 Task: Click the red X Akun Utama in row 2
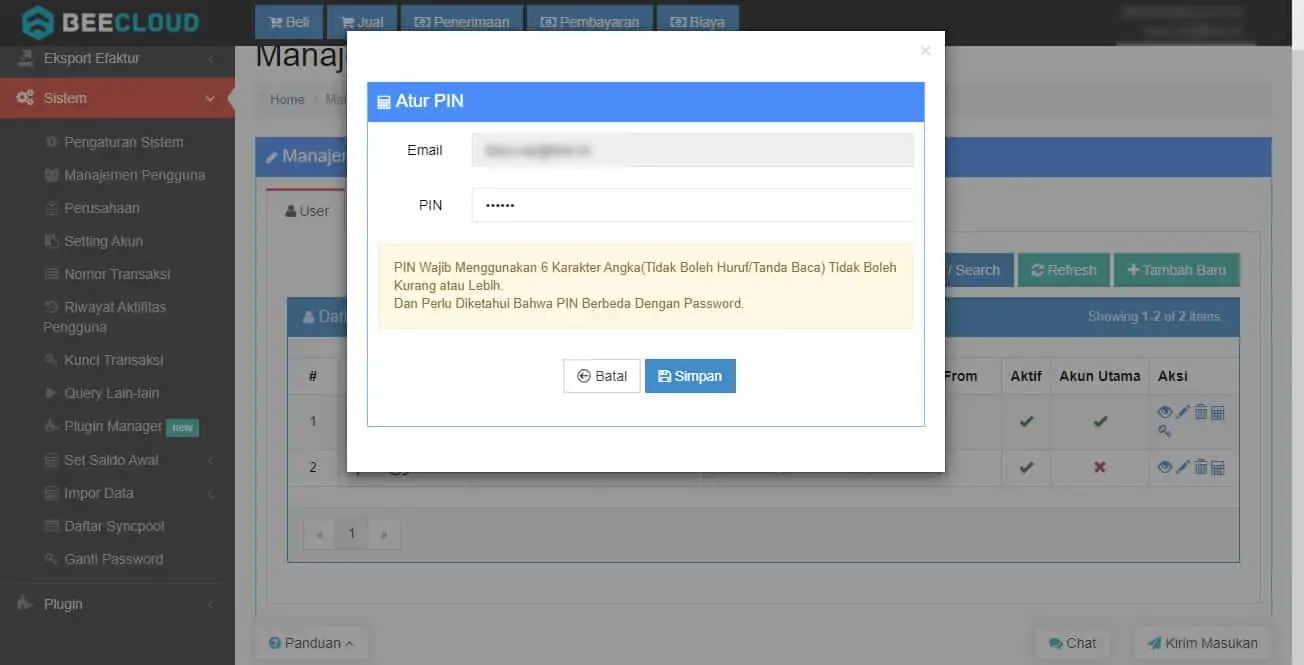tap(1100, 467)
